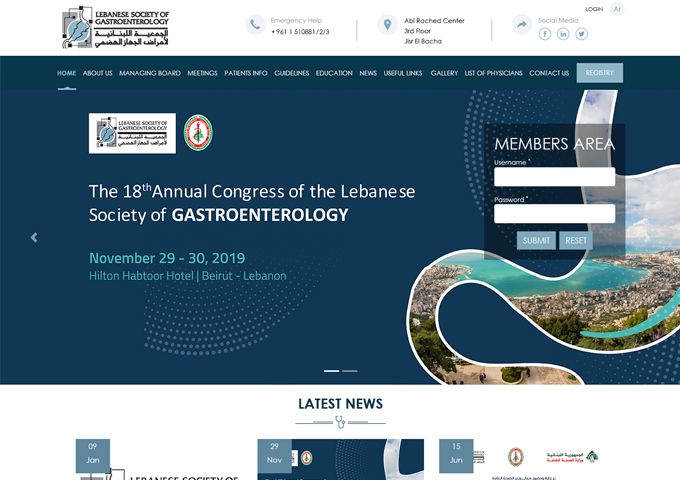
Task: Open the GALLERY menu item
Action: [x=444, y=73]
